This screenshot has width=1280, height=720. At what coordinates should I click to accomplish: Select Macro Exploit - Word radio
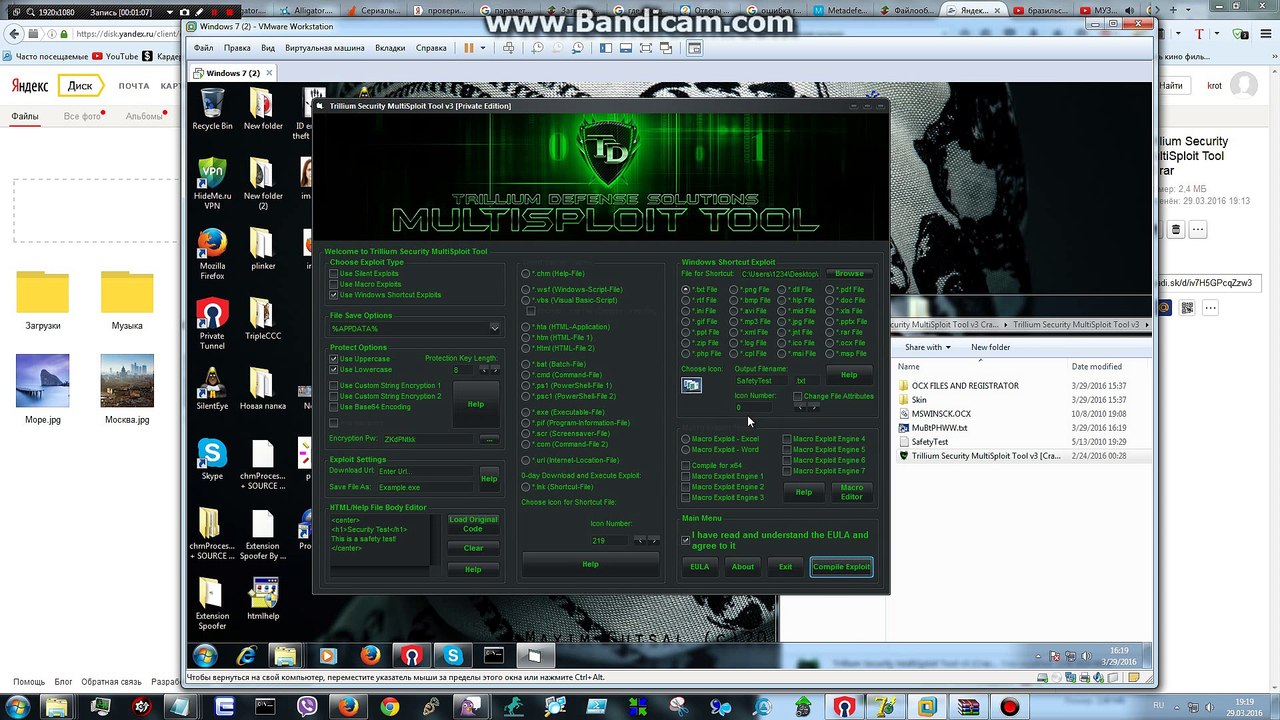686,450
